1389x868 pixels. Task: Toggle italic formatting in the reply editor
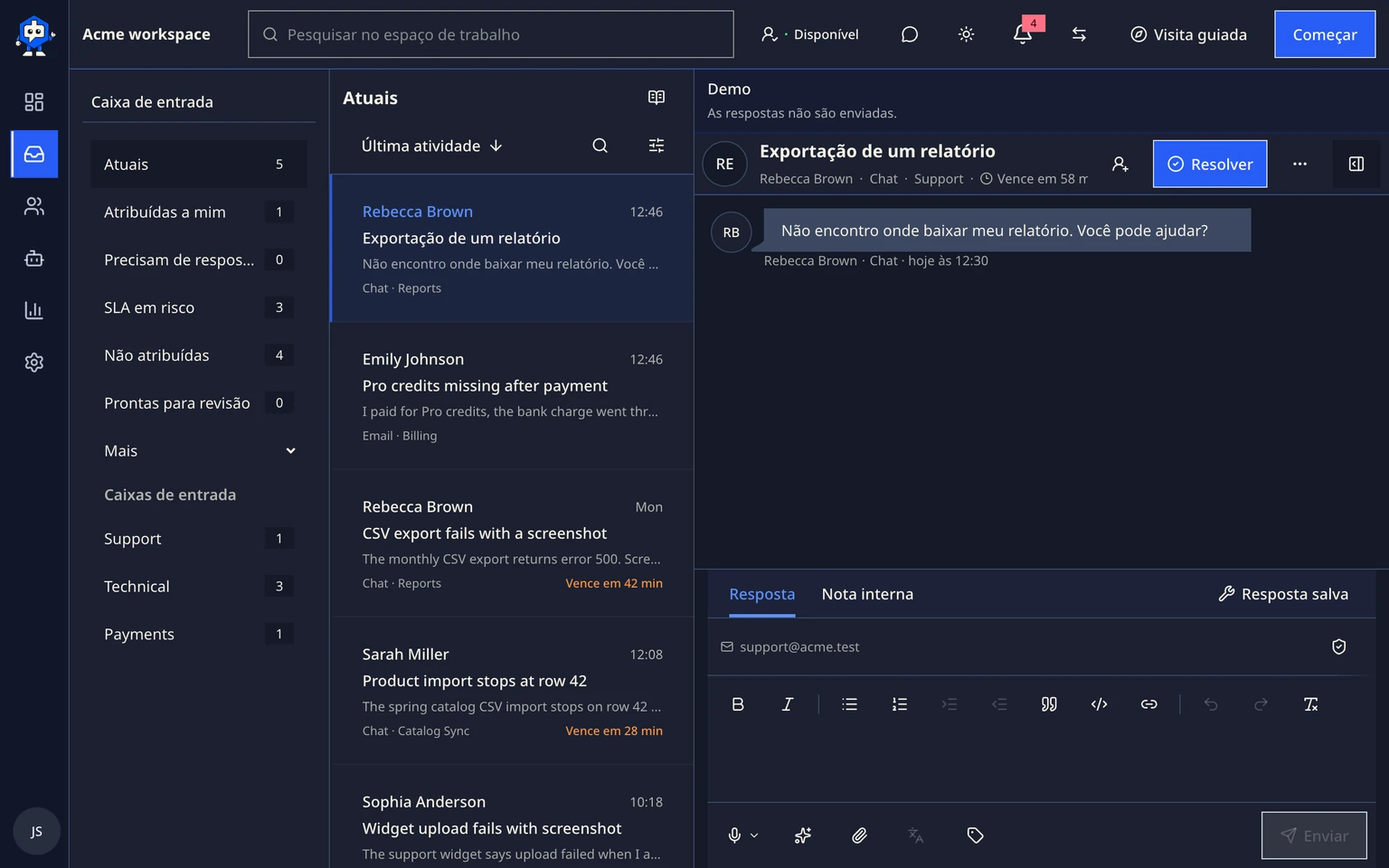(x=788, y=704)
